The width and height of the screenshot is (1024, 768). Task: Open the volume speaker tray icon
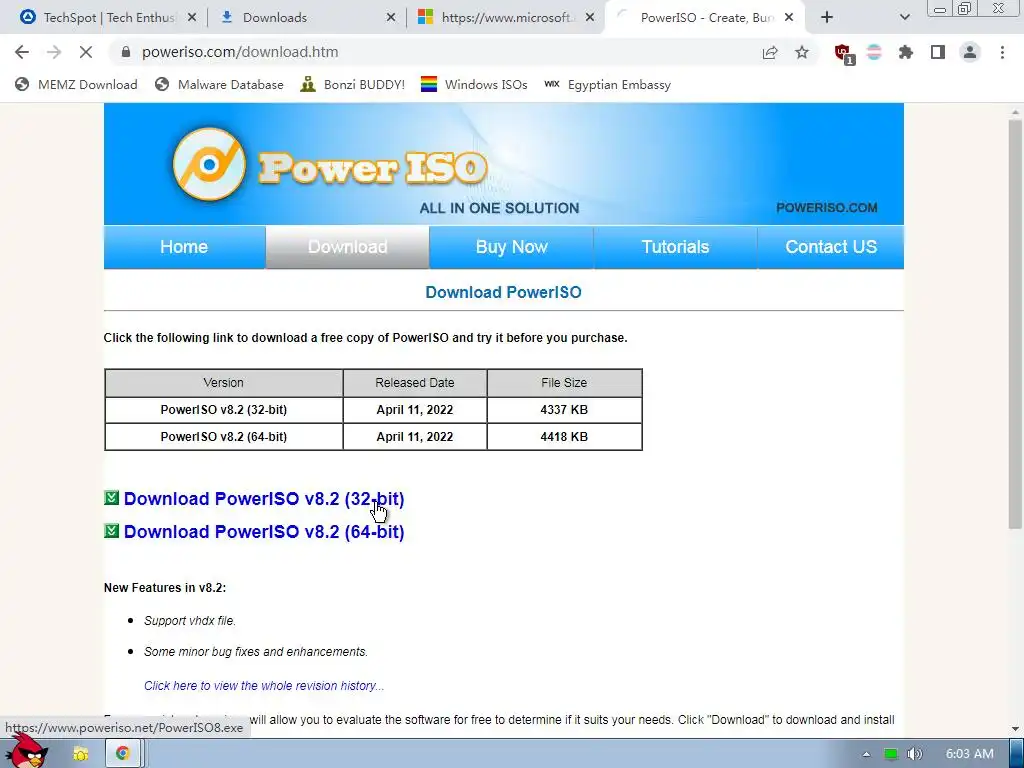tap(915, 754)
